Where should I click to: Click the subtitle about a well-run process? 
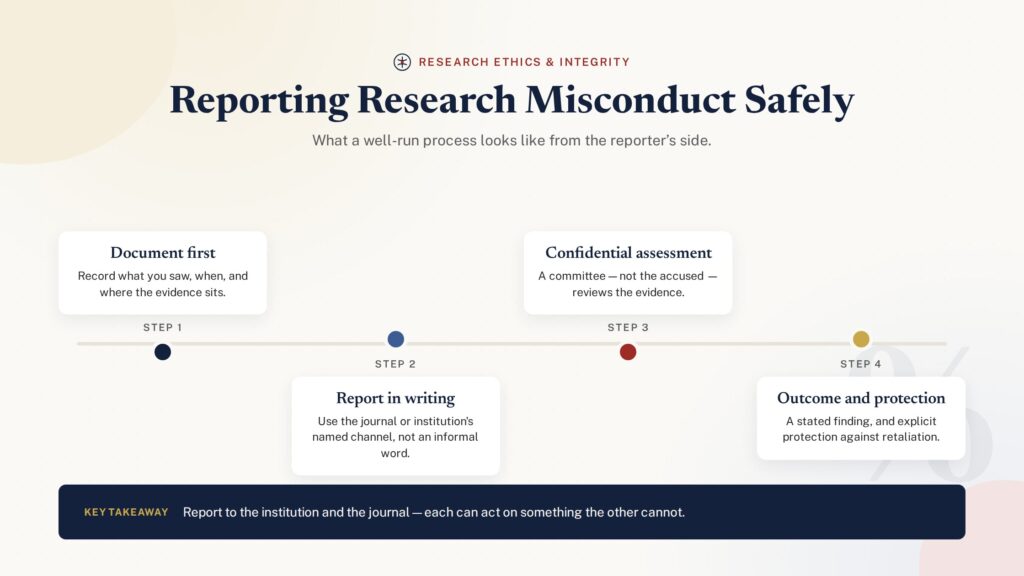511,140
